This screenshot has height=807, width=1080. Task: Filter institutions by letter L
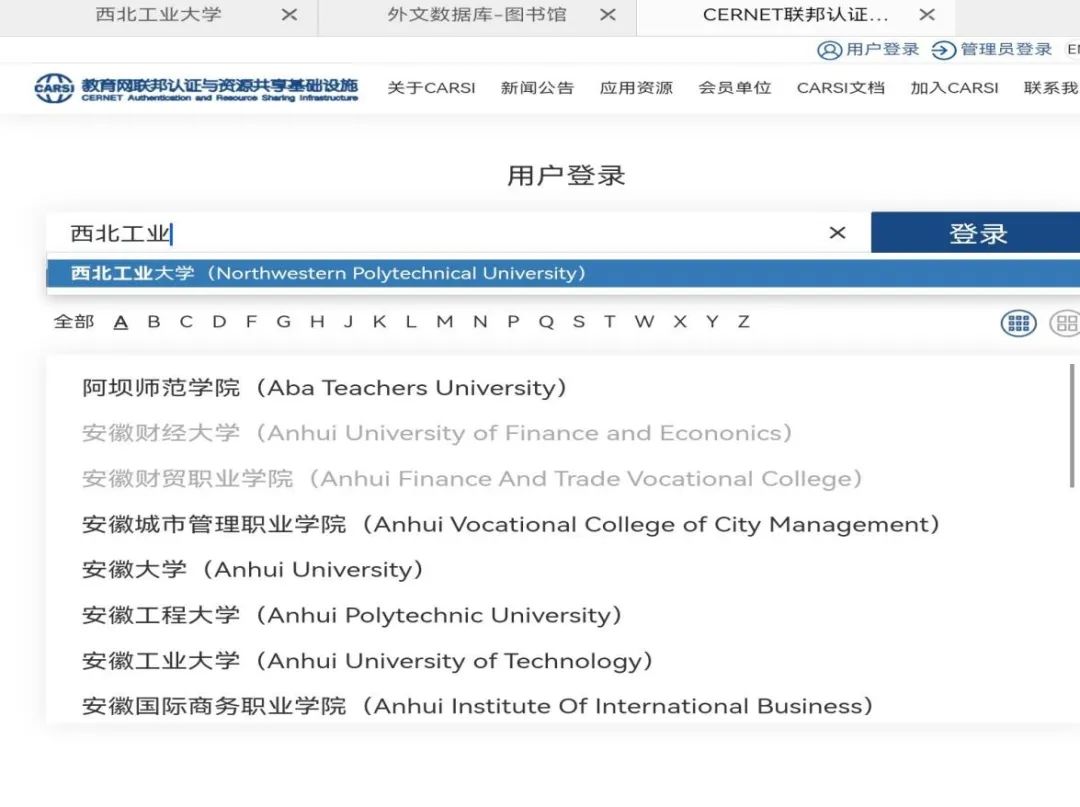click(411, 322)
